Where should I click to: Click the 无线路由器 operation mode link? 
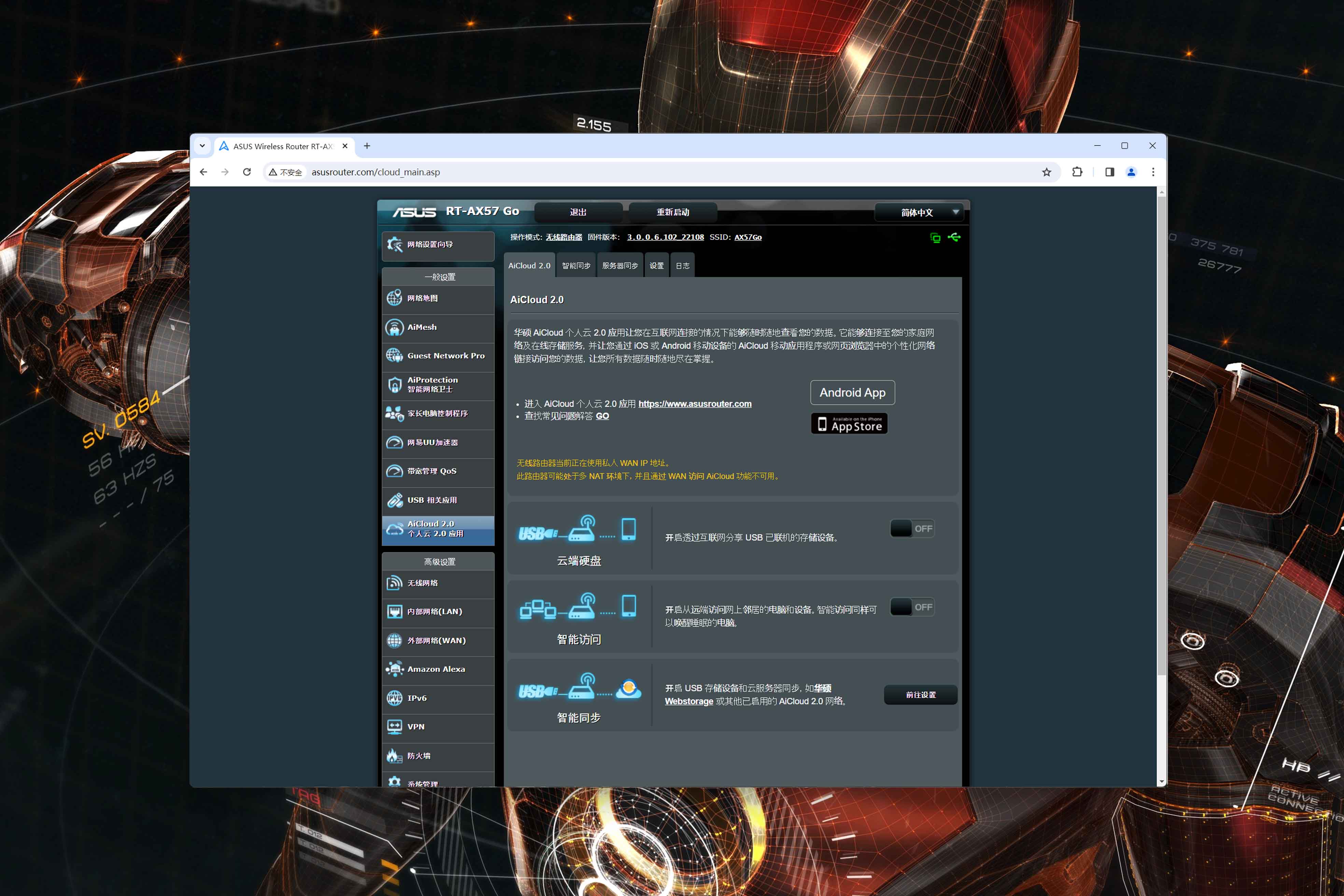(x=564, y=237)
